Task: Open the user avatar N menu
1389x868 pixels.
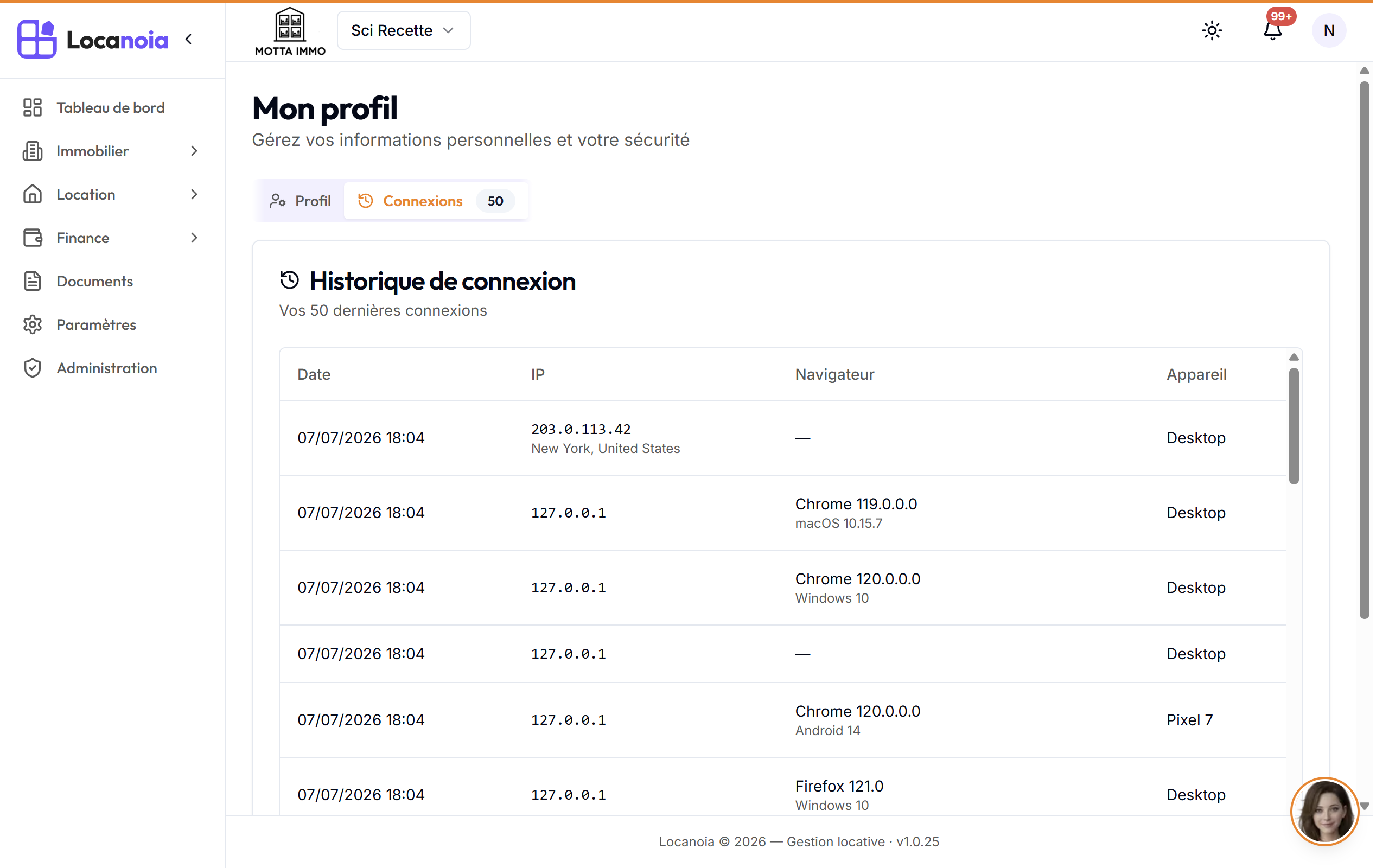Action: [1329, 30]
